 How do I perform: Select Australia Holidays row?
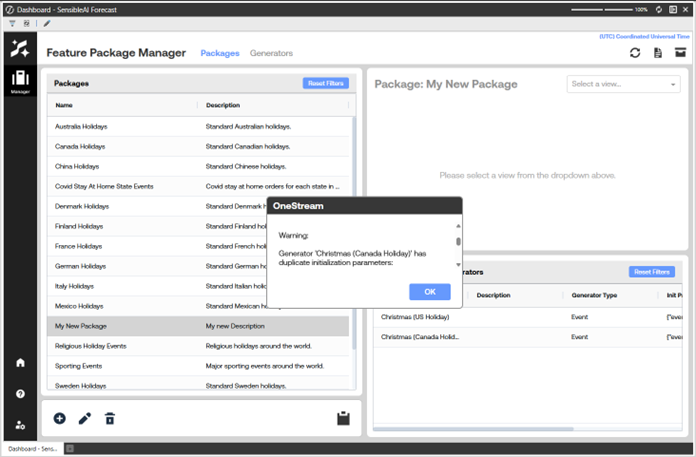tap(198, 126)
